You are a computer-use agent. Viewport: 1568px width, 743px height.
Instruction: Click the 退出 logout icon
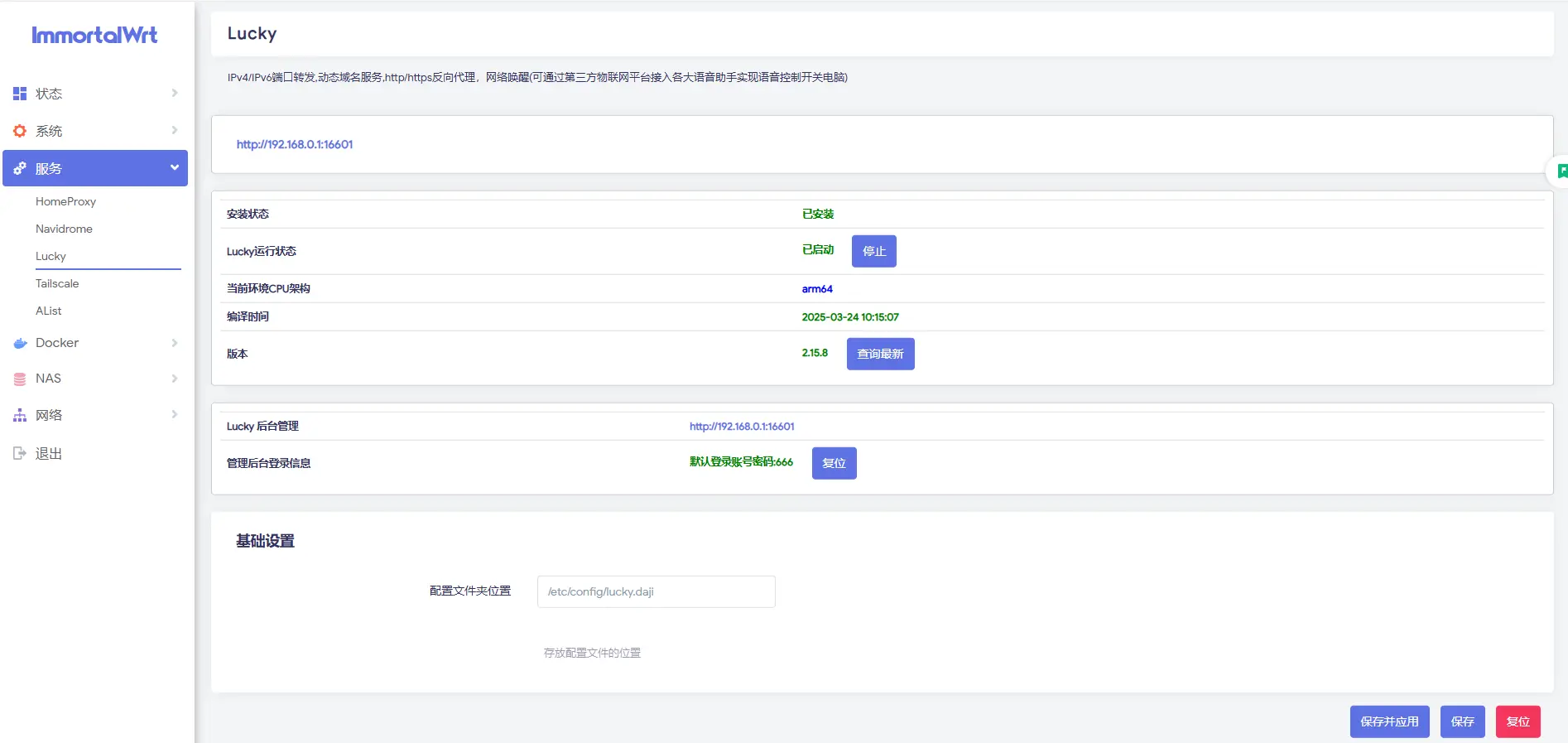tap(20, 453)
